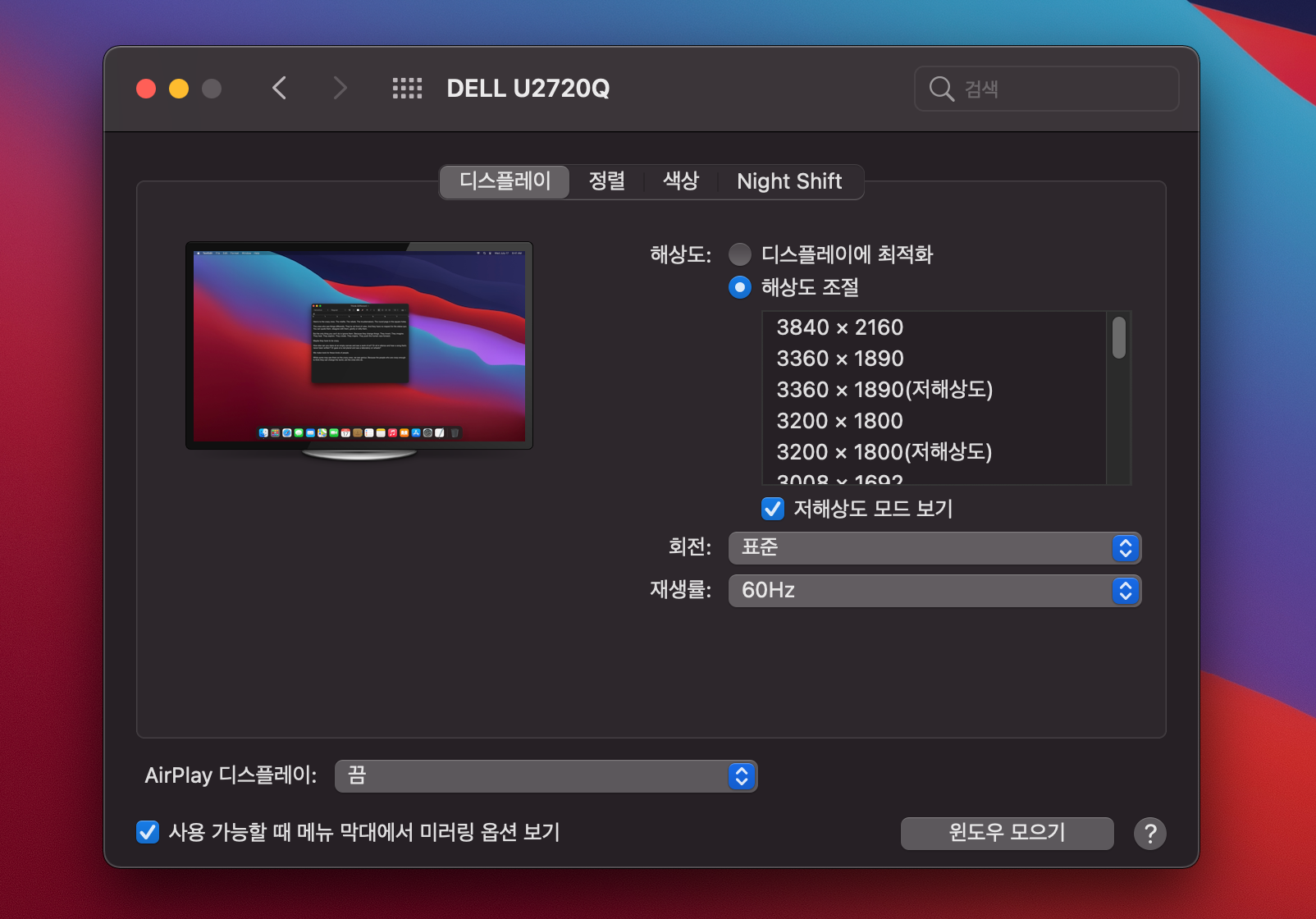The image size is (1316, 919).
Task: Choose resolution 3200 × 1800
Action: tap(934, 421)
